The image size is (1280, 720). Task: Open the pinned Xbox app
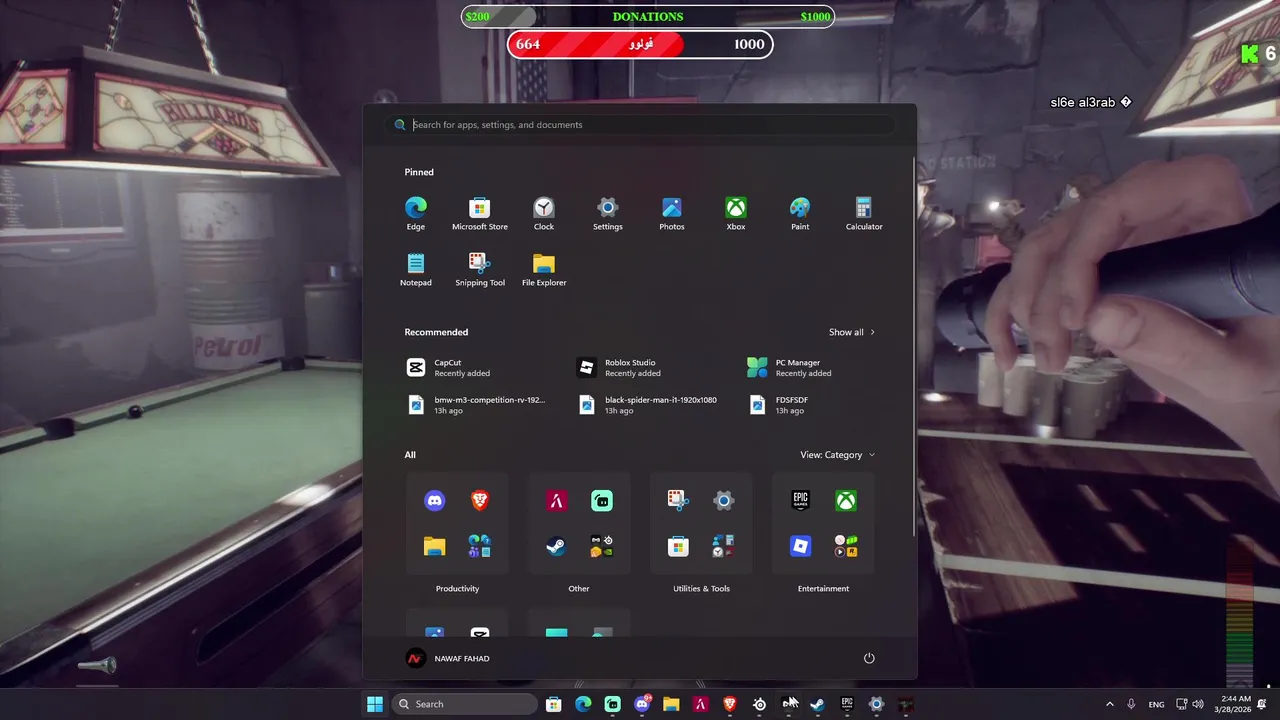click(736, 214)
